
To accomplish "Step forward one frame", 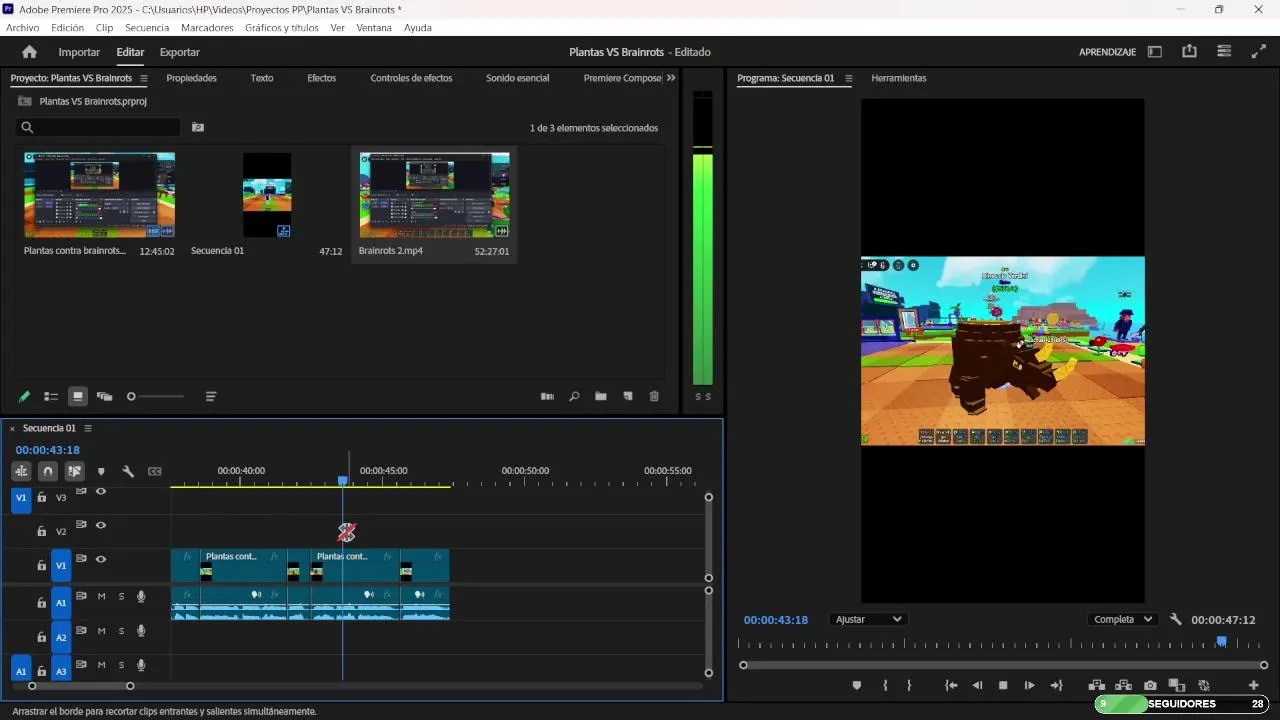I will [x=1029, y=686].
